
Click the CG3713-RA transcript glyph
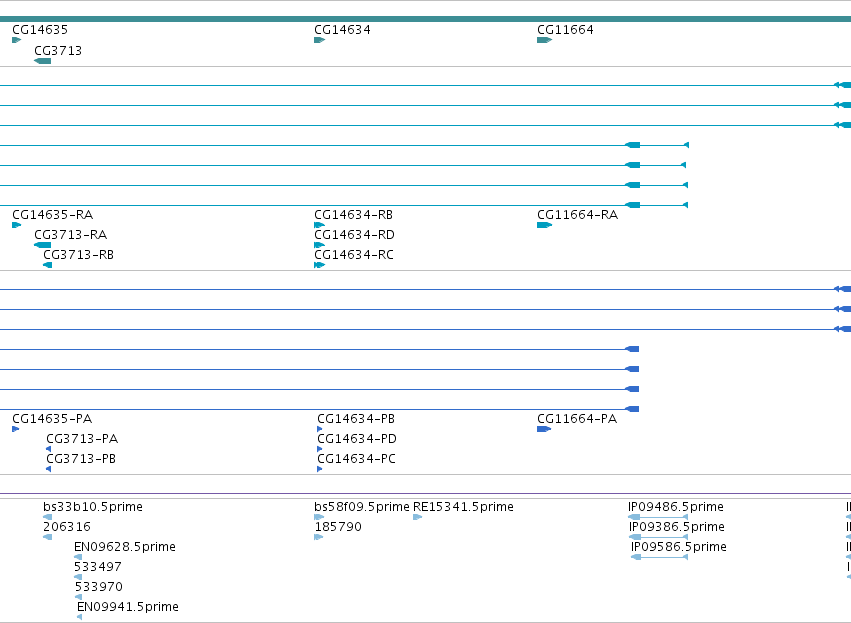42,245
